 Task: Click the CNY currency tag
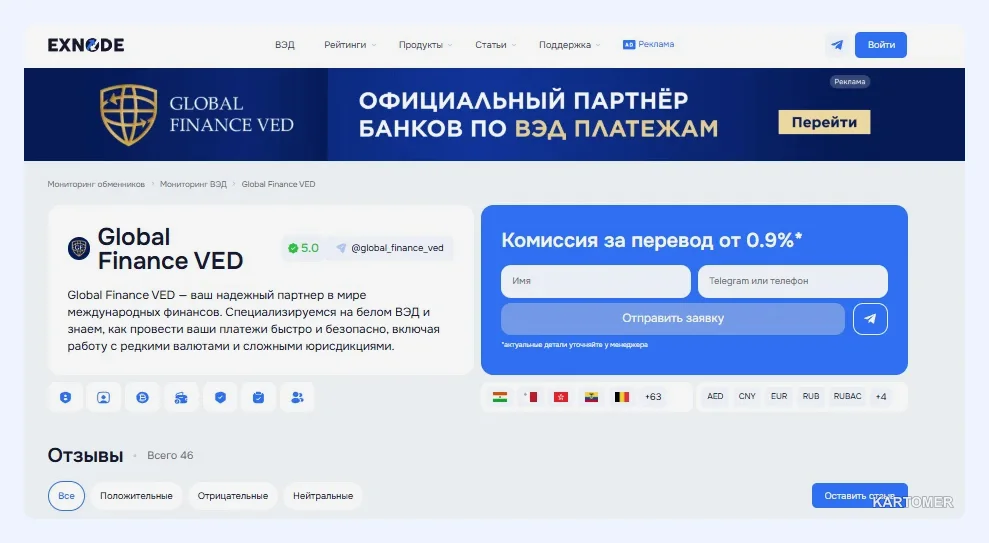[747, 397]
